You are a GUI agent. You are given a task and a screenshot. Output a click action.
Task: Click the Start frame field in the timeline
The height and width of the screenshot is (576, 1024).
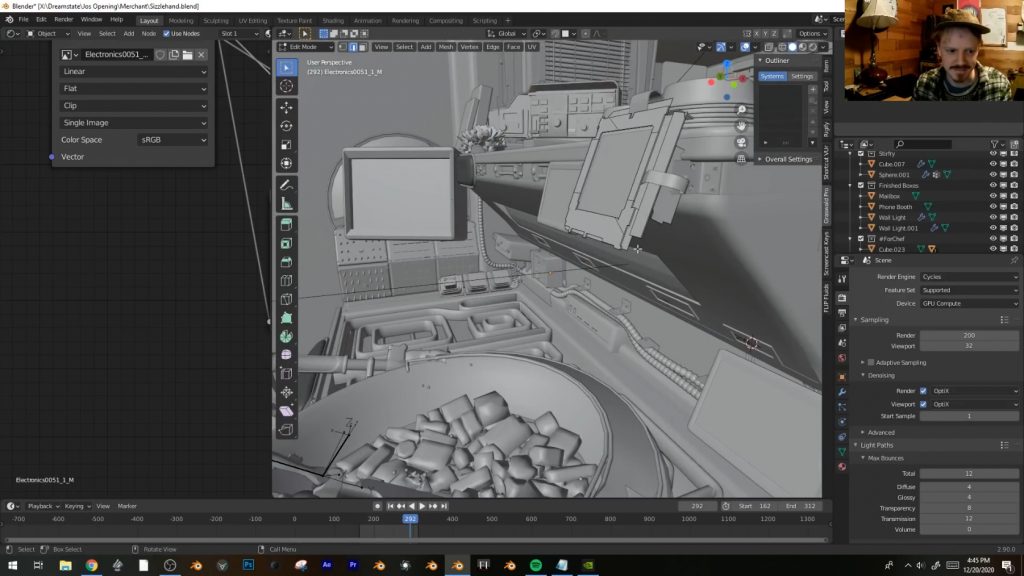755,506
